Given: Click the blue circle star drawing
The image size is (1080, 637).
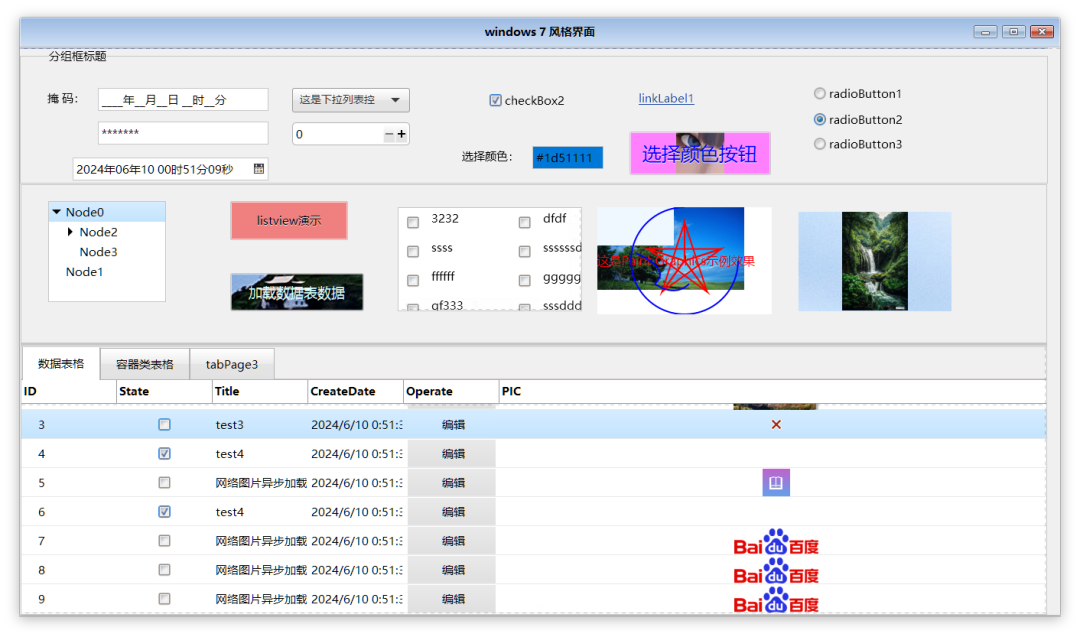Looking at the screenshot, I should (x=683, y=260).
